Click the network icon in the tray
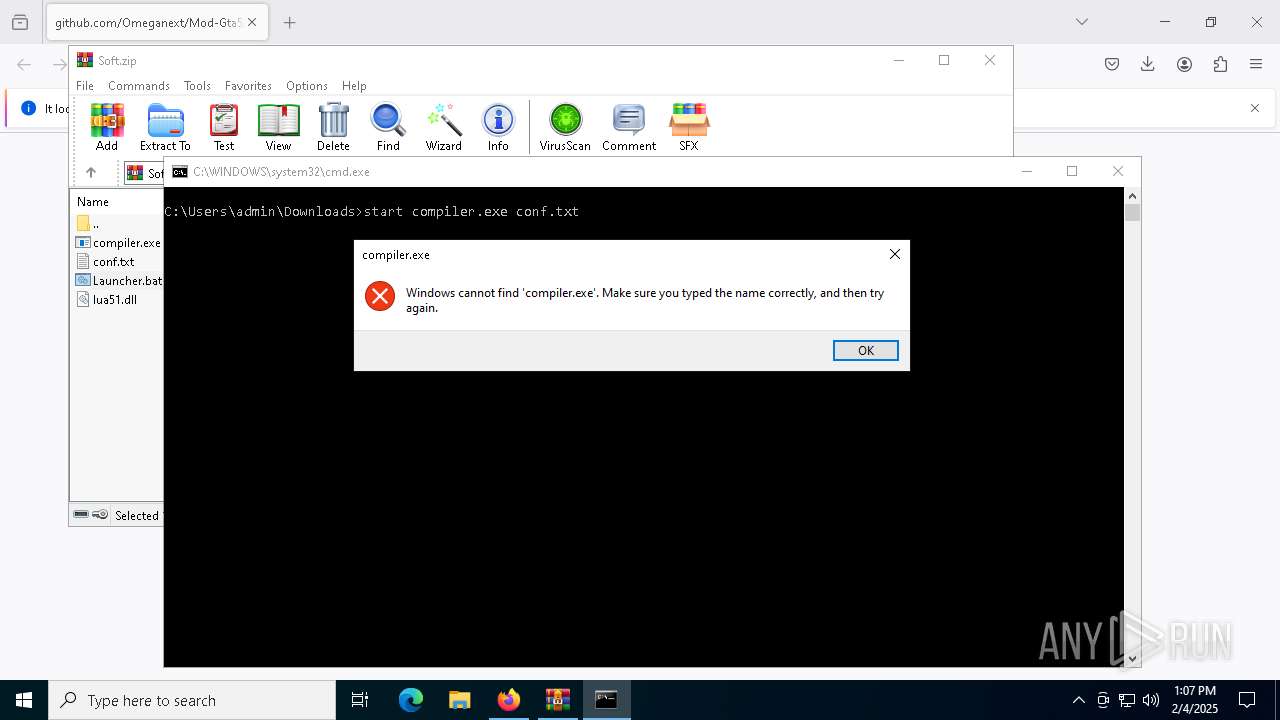 point(1127,700)
